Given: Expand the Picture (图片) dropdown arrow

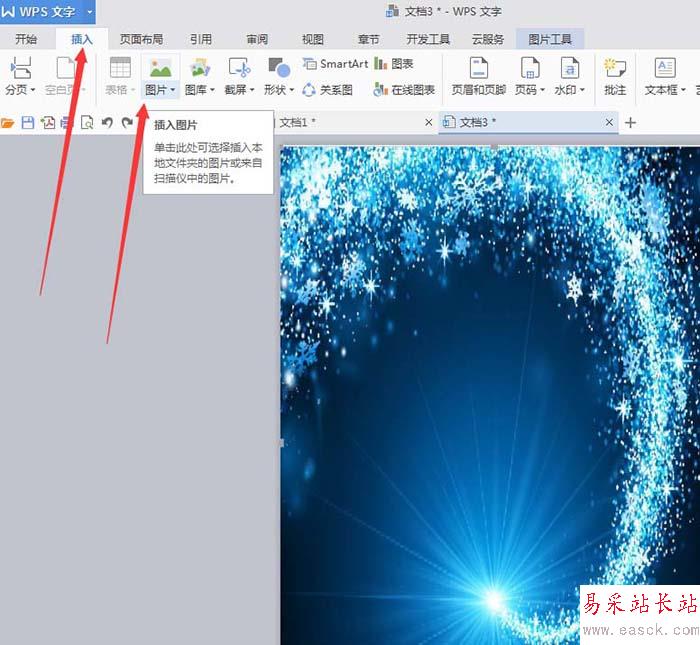Looking at the screenshot, I should (173, 90).
